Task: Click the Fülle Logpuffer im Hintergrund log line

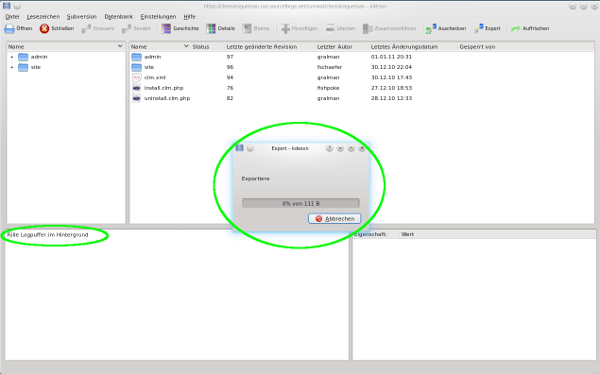Action: pos(48,235)
